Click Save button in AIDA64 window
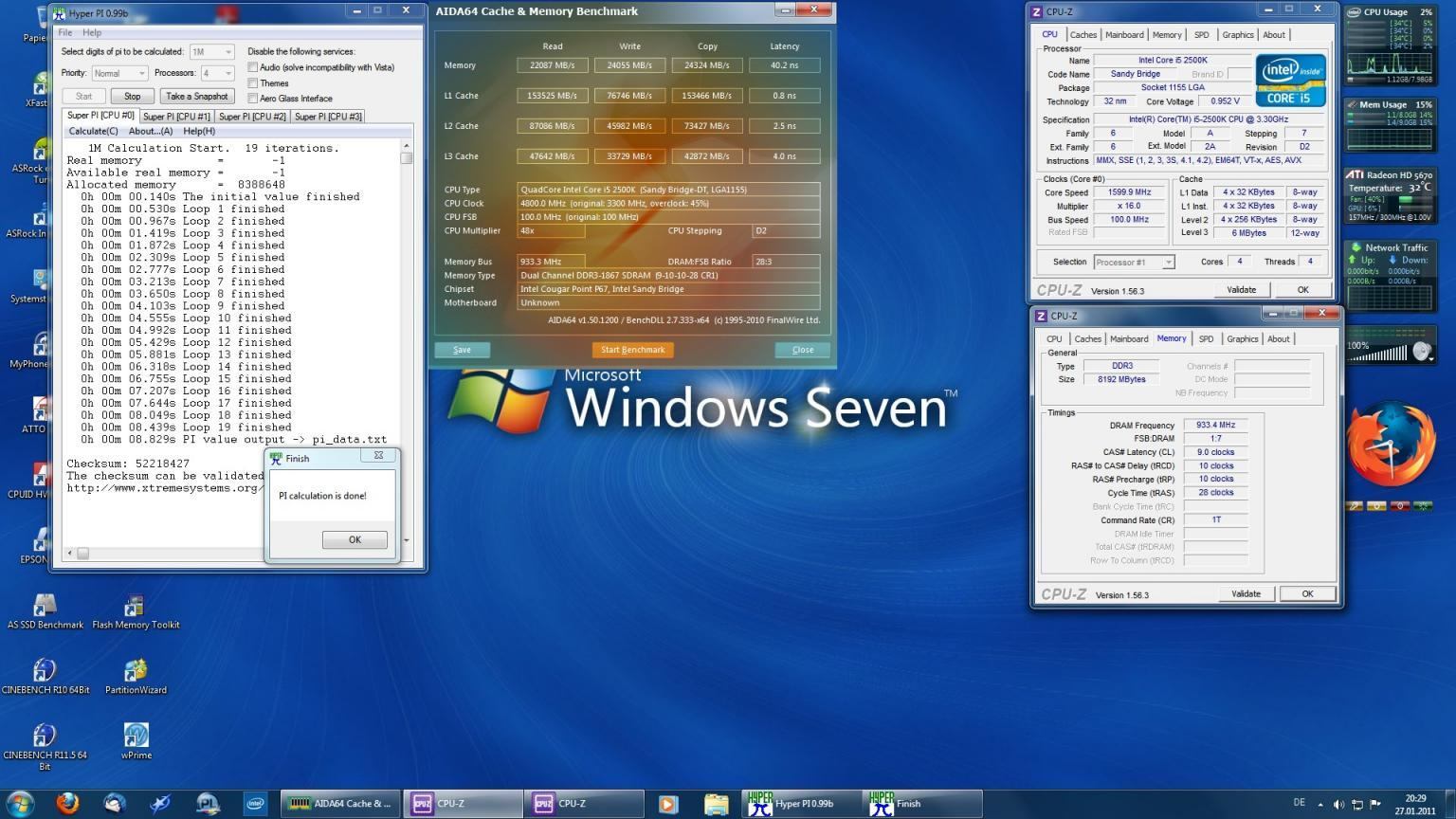Image resolution: width=1456 pixels, height=819 pixels. (462, 350)
